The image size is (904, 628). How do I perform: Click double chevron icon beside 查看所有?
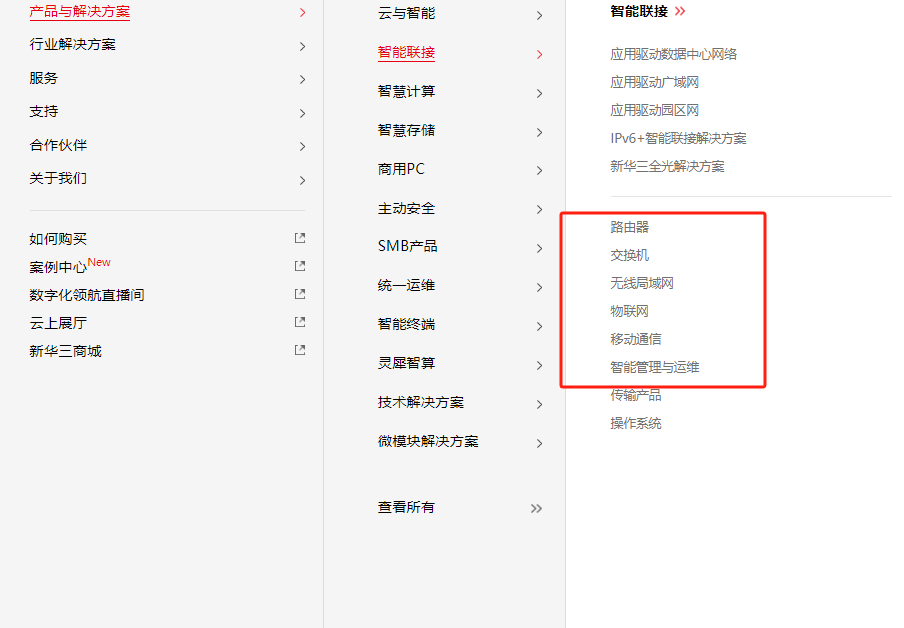(x=536, y=508)
